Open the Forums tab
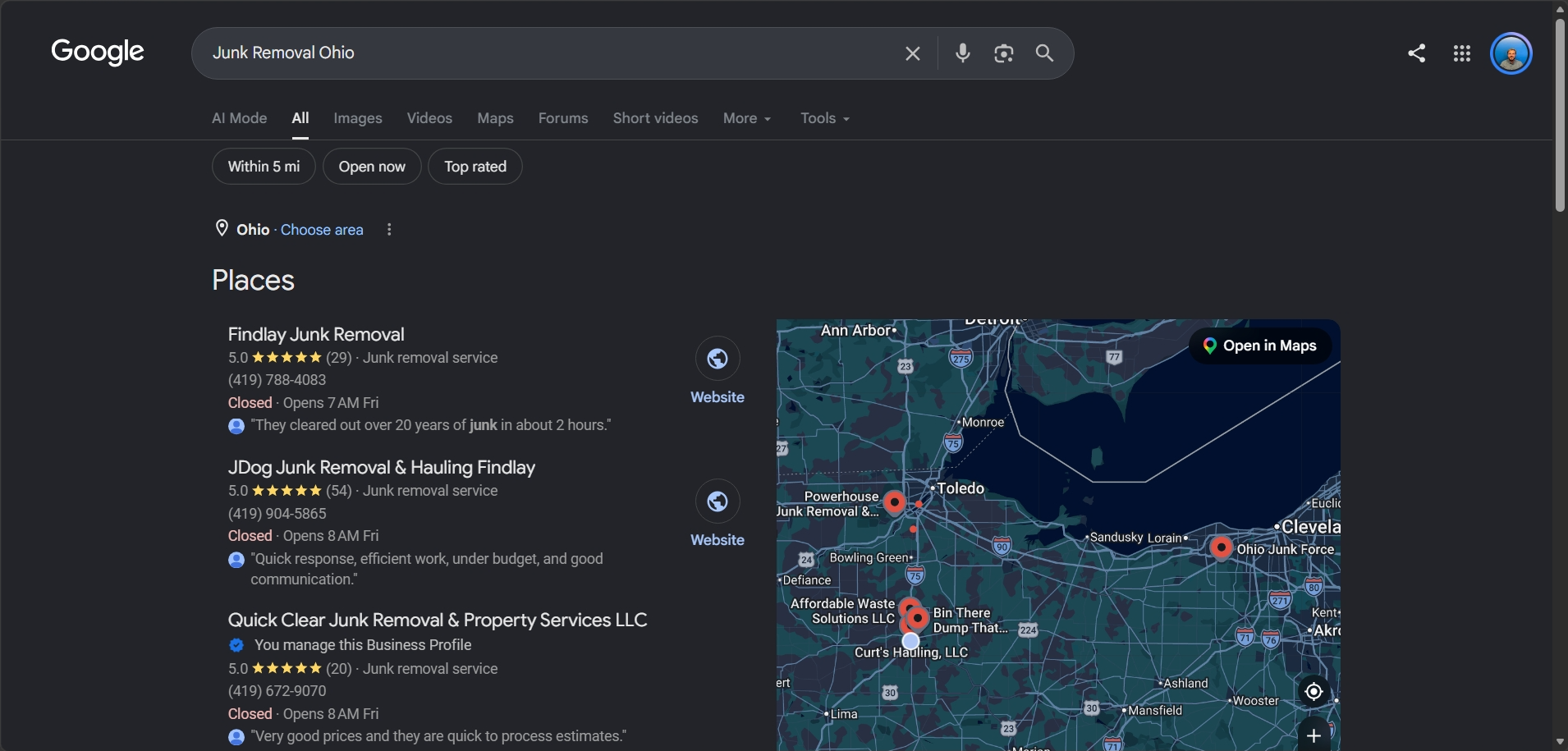 (563, 118)
